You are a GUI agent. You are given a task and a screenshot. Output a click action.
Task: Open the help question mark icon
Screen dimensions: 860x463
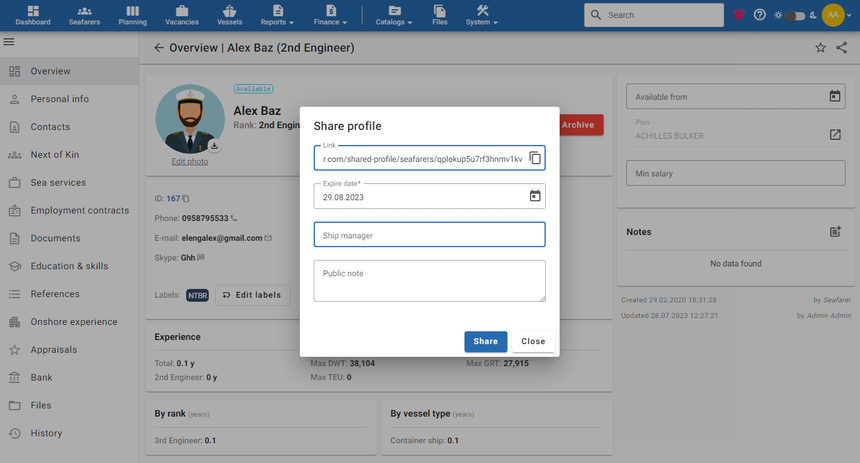click(760, 15)
